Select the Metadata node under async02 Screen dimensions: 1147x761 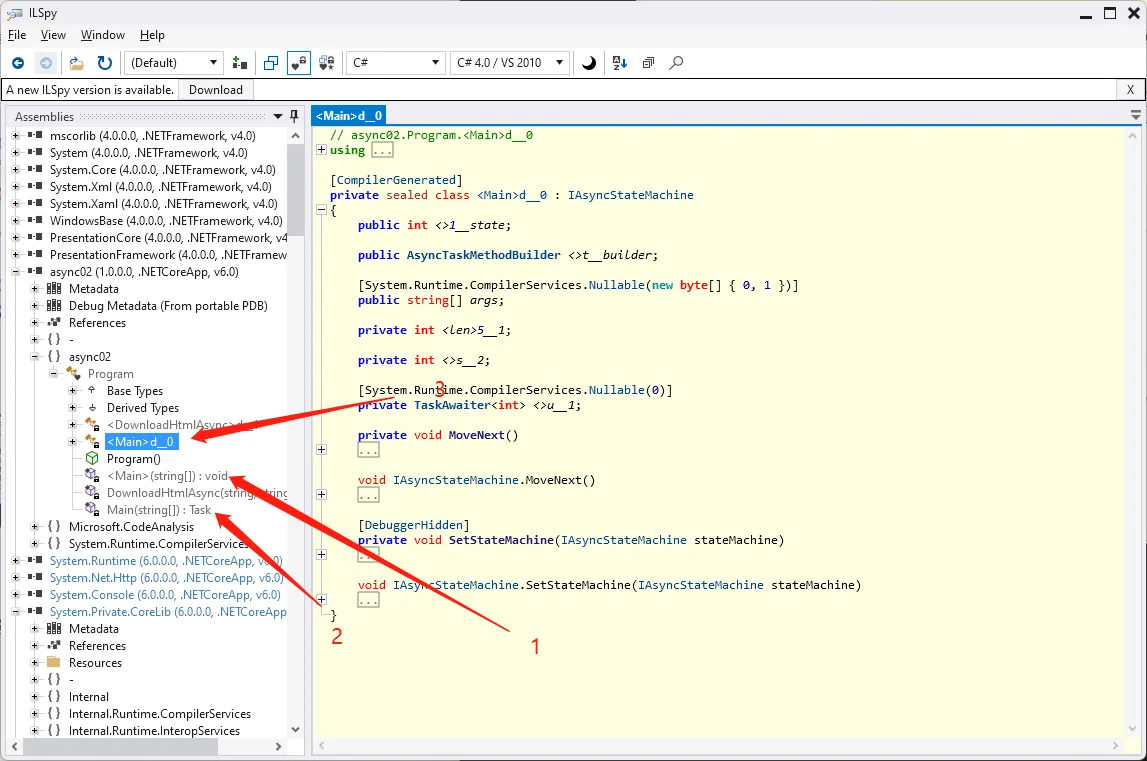point(94,289)
